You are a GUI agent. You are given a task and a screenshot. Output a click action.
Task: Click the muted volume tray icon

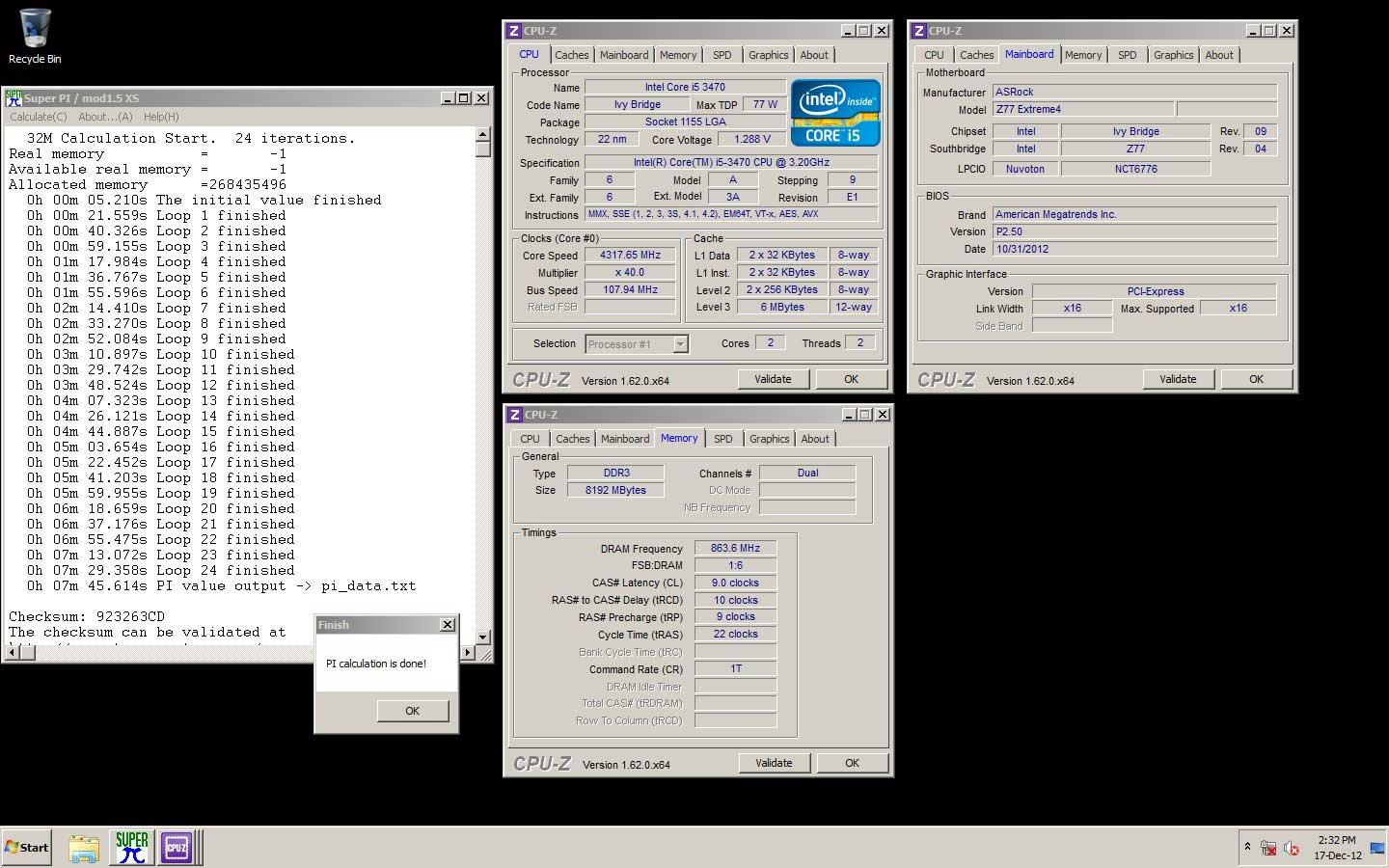(1292, 849)
